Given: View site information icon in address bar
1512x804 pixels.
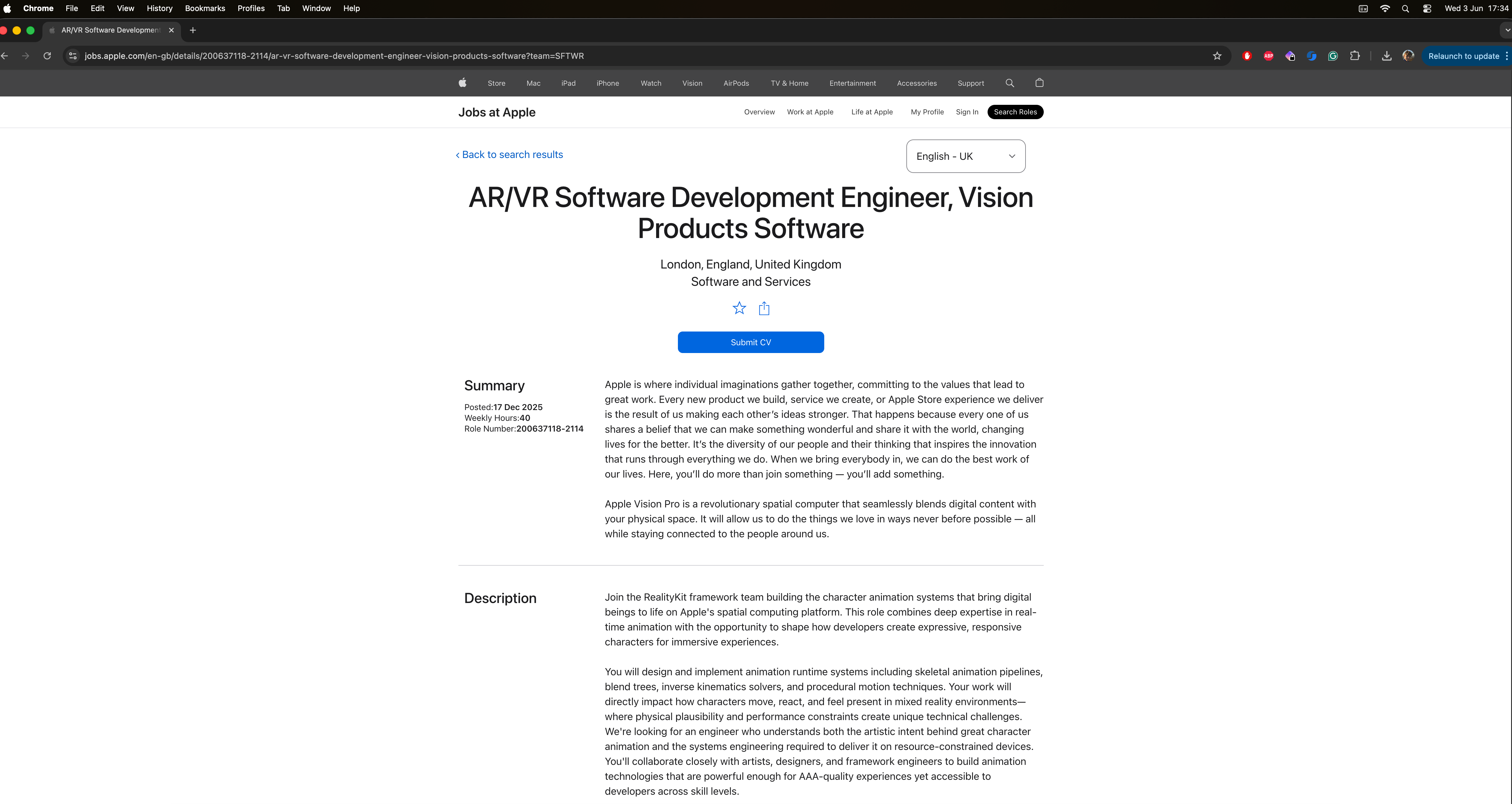Looking at the screenshot, I should pyautogui.click(x=73, y=56).
